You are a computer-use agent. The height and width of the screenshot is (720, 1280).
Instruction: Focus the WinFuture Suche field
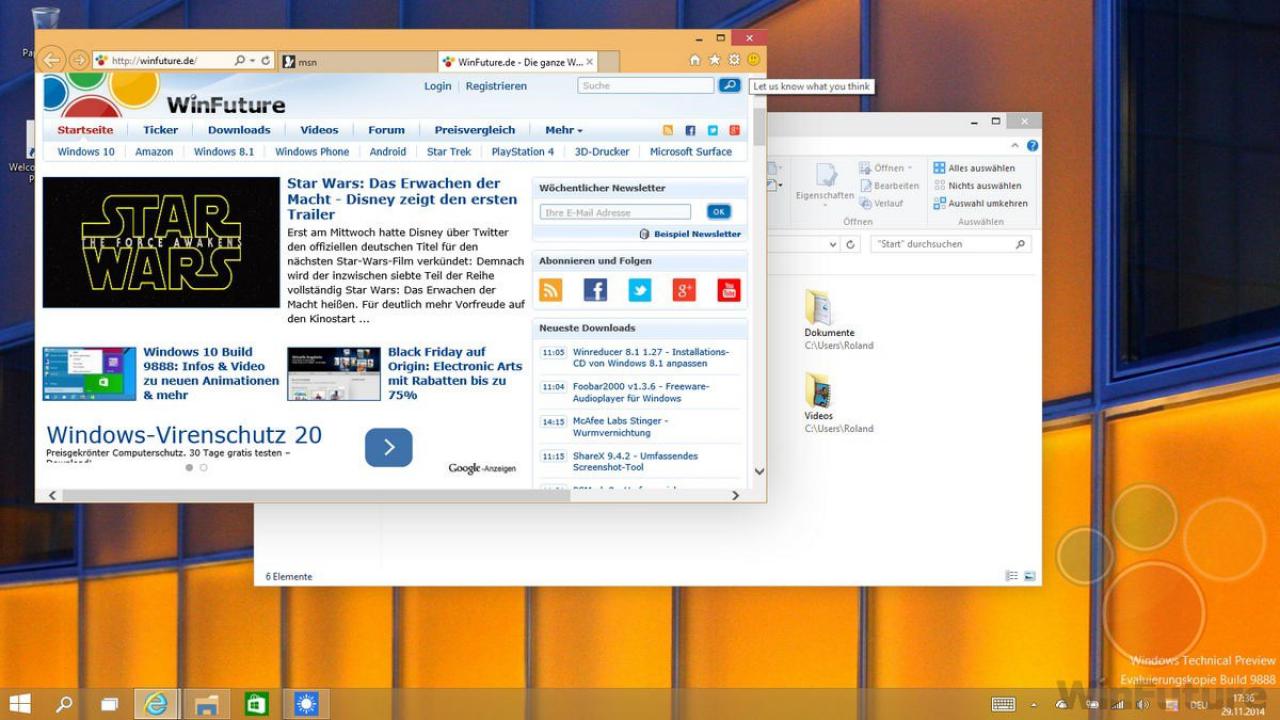tap(646, 86)
